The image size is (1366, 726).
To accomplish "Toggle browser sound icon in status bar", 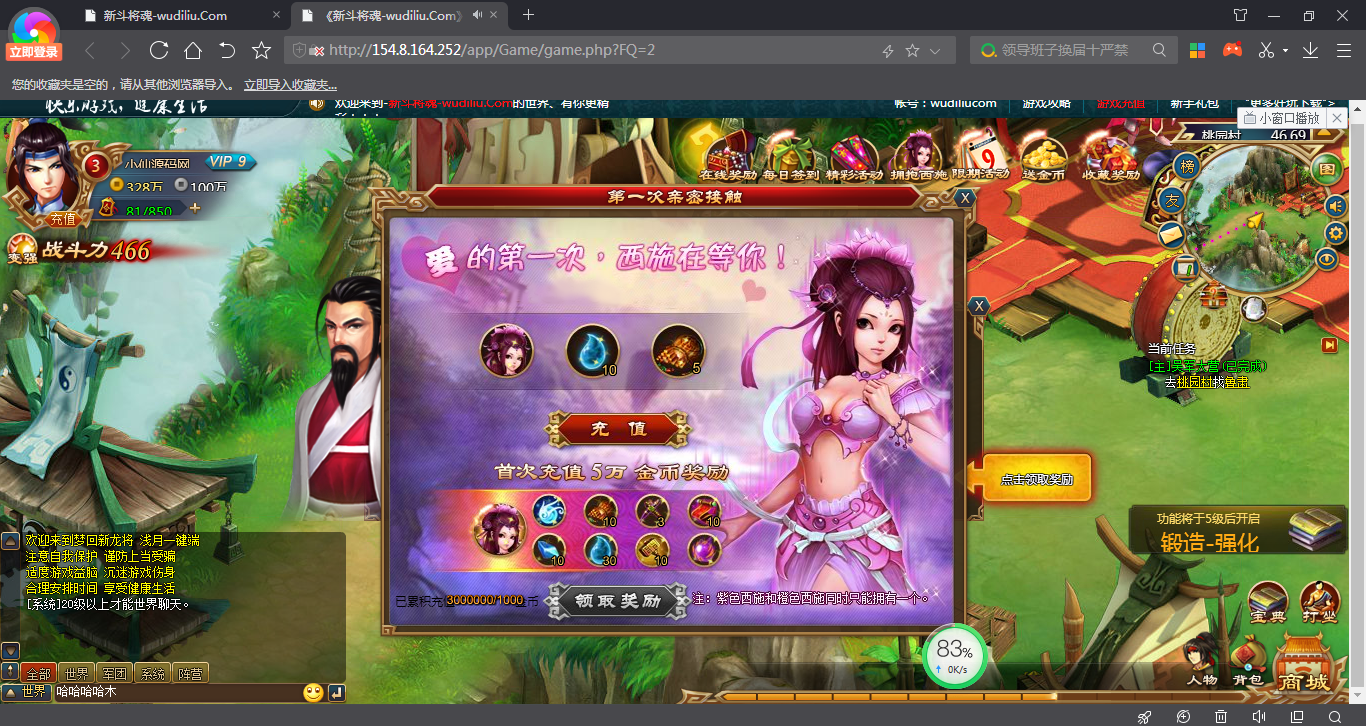I will [1259, 716].
